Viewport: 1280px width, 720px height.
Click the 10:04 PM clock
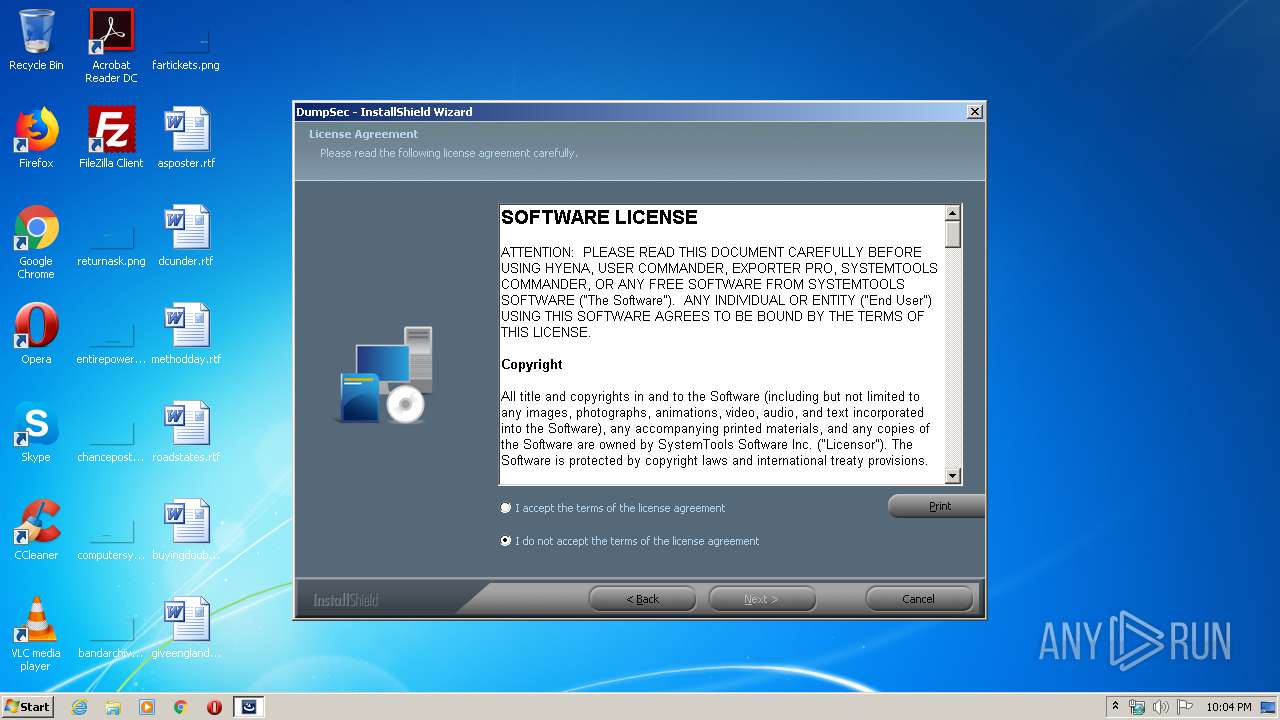coord(1229,707)
